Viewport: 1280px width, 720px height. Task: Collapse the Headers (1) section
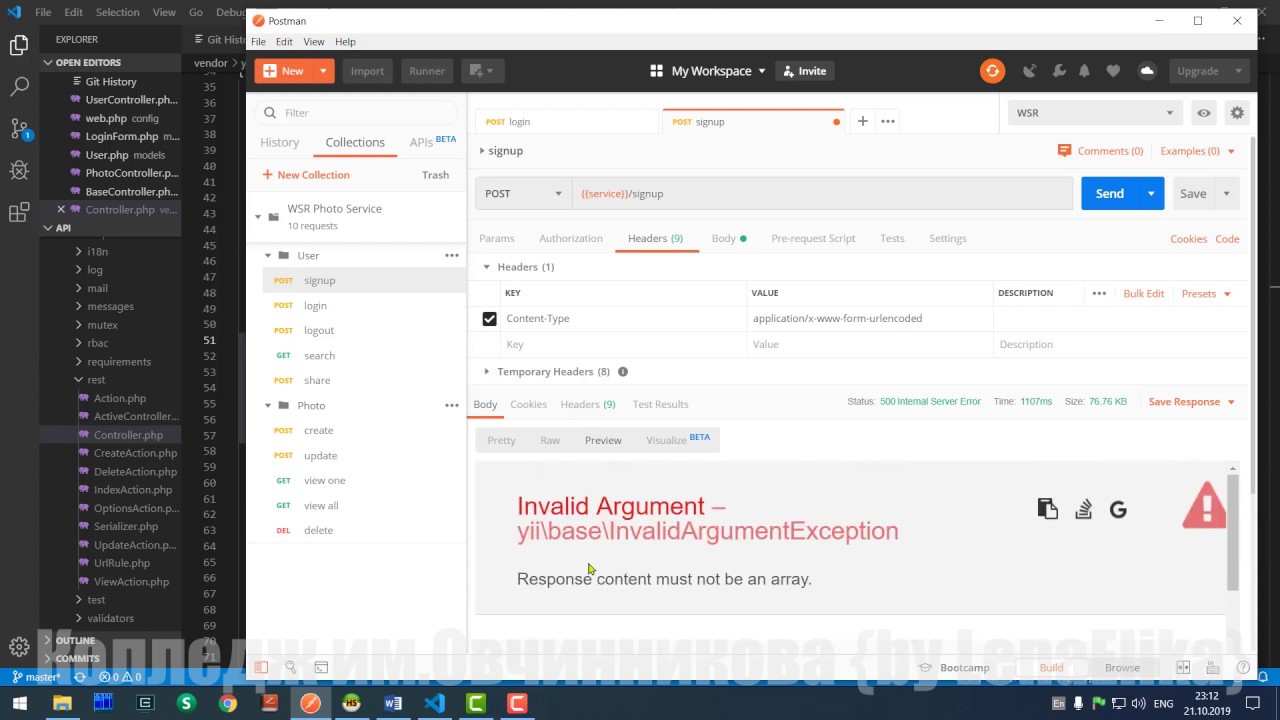487,267
